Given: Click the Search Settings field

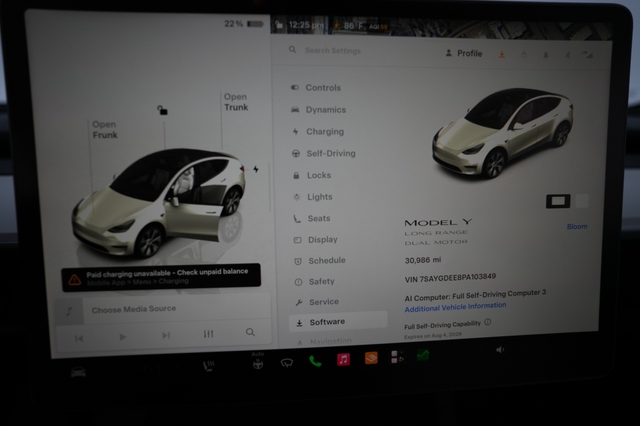Looking at the screenshot, I should point(333,51).
